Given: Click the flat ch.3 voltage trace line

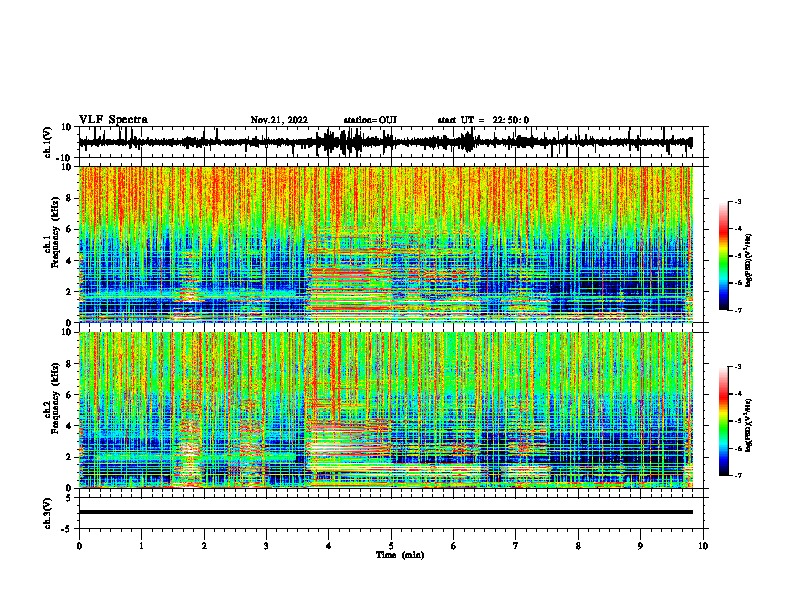Looking at the screenshot, I should coord(386,512).
